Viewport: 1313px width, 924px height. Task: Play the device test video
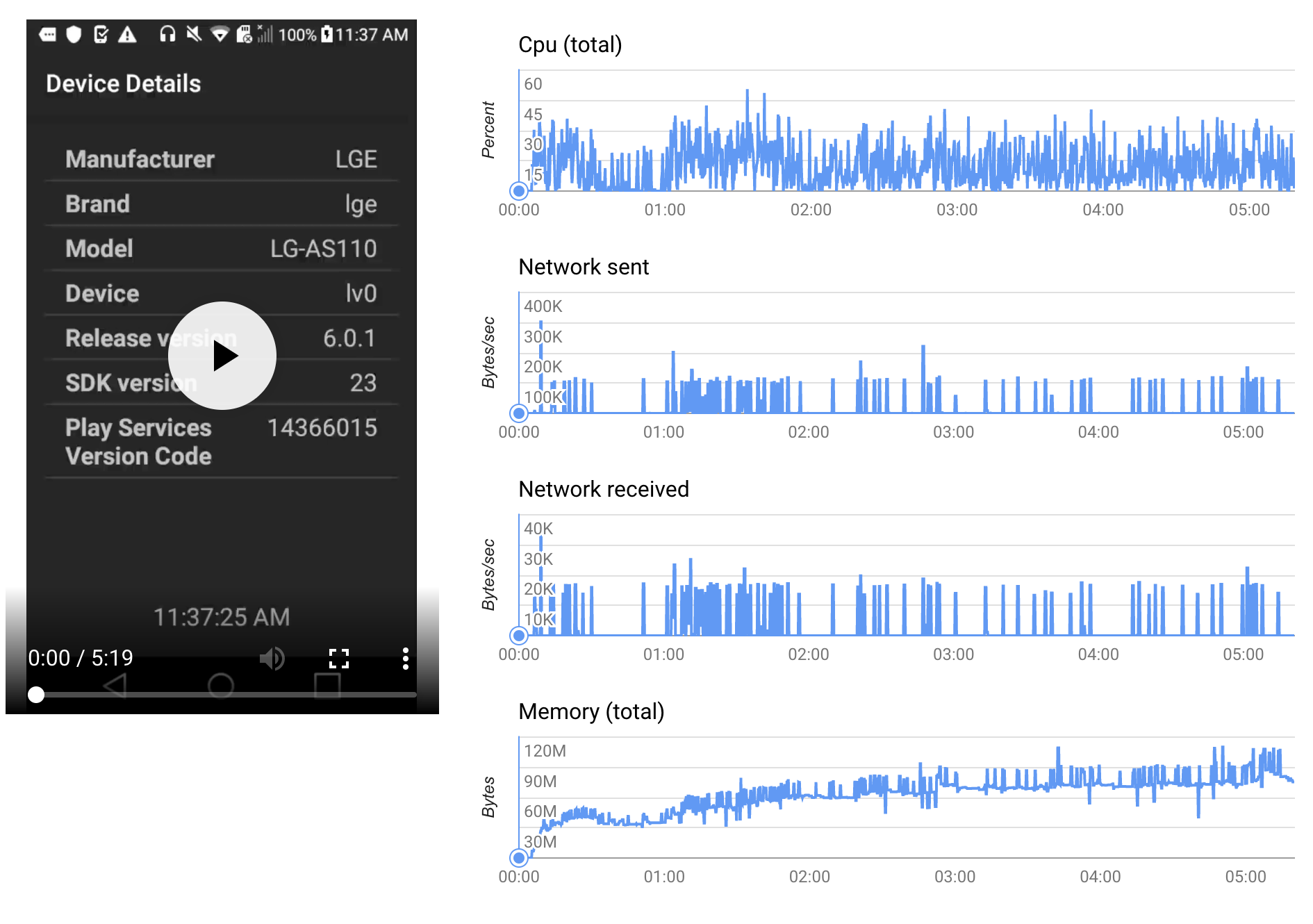[x=222, y=356]
